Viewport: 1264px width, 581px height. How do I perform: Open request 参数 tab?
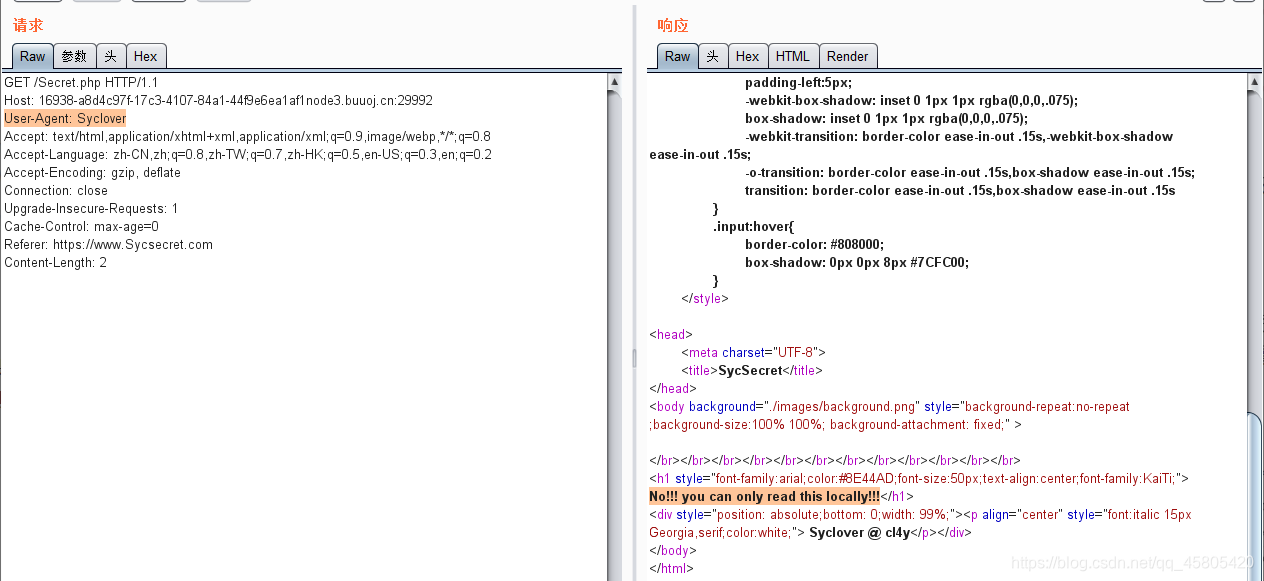(x=75, y=56)
